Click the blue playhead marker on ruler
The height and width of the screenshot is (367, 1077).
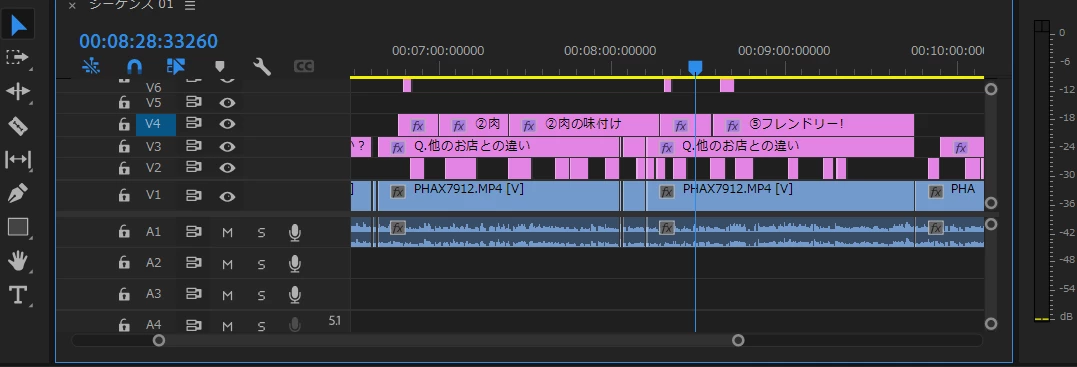click(695, 67)
